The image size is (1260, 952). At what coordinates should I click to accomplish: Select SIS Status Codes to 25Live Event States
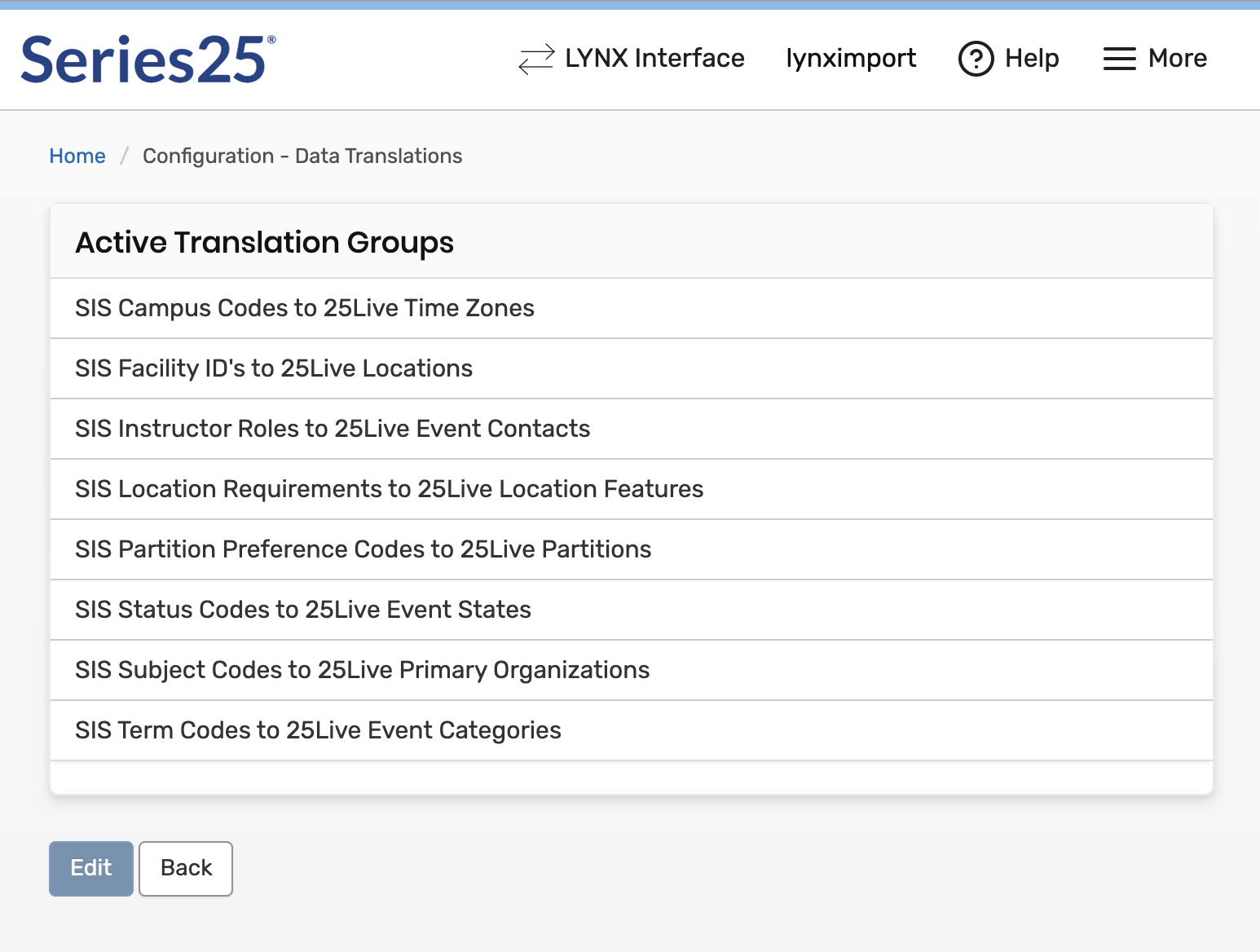(x=632, y=610)
